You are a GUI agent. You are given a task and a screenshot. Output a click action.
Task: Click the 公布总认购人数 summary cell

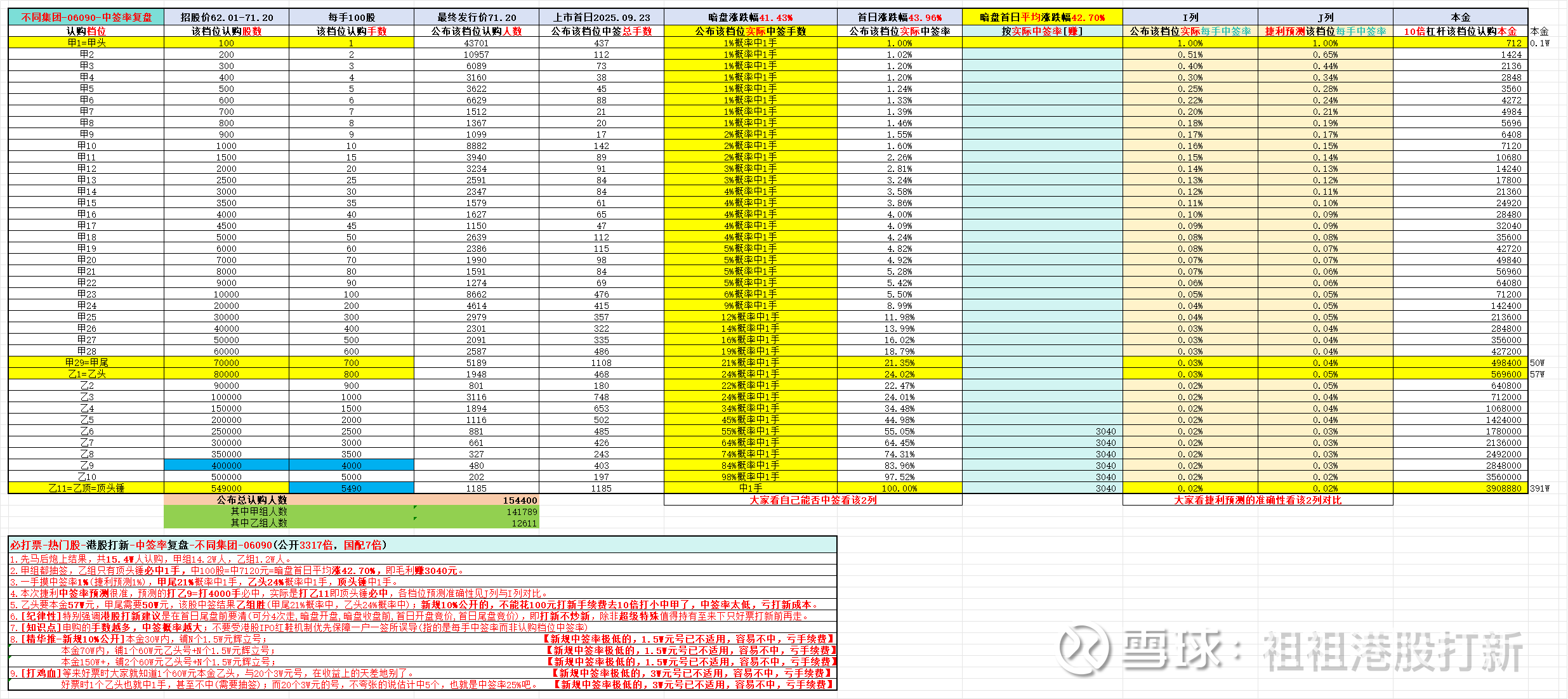click(x=251, y=500)
